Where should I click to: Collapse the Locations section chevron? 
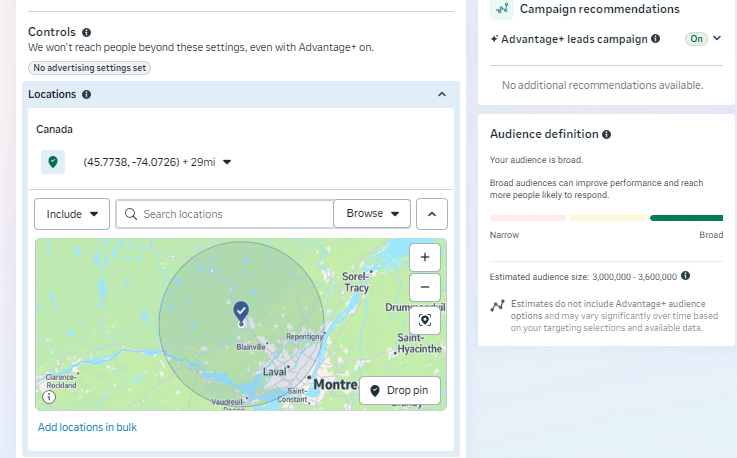click(x=442, y=95)
